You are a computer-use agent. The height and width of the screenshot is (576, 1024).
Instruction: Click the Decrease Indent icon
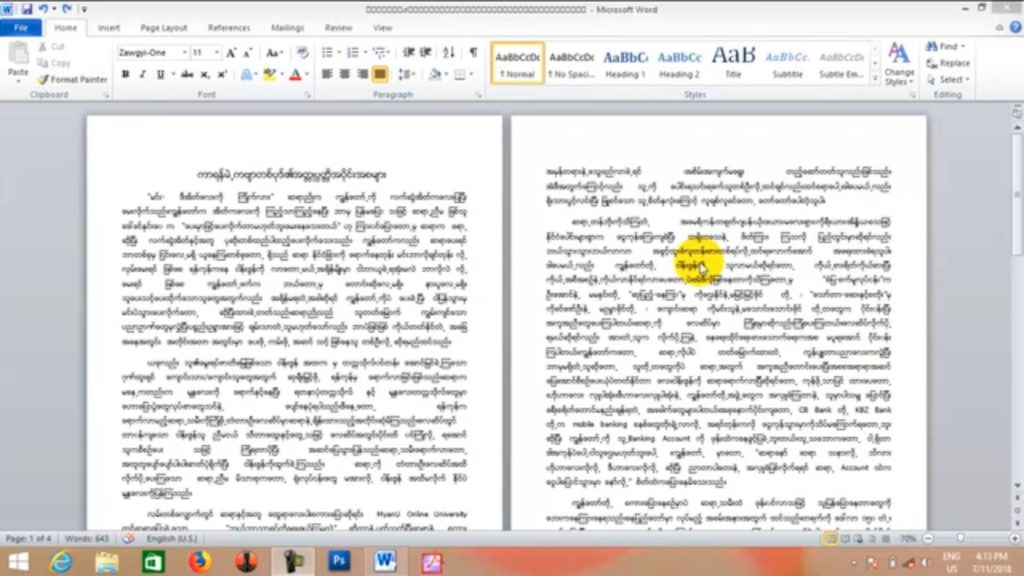coord(408,52)
